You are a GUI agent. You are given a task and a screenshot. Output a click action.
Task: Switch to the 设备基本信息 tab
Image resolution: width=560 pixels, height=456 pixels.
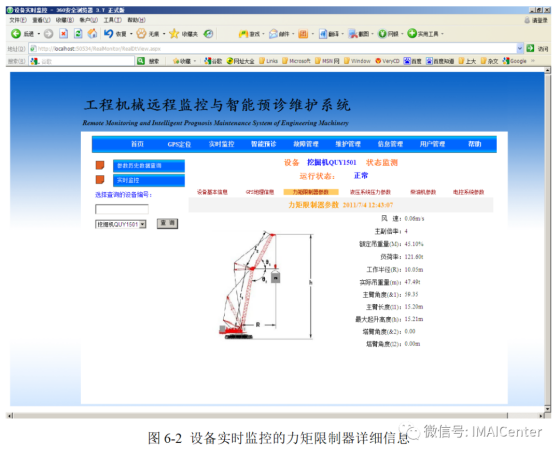click(212, 192)
